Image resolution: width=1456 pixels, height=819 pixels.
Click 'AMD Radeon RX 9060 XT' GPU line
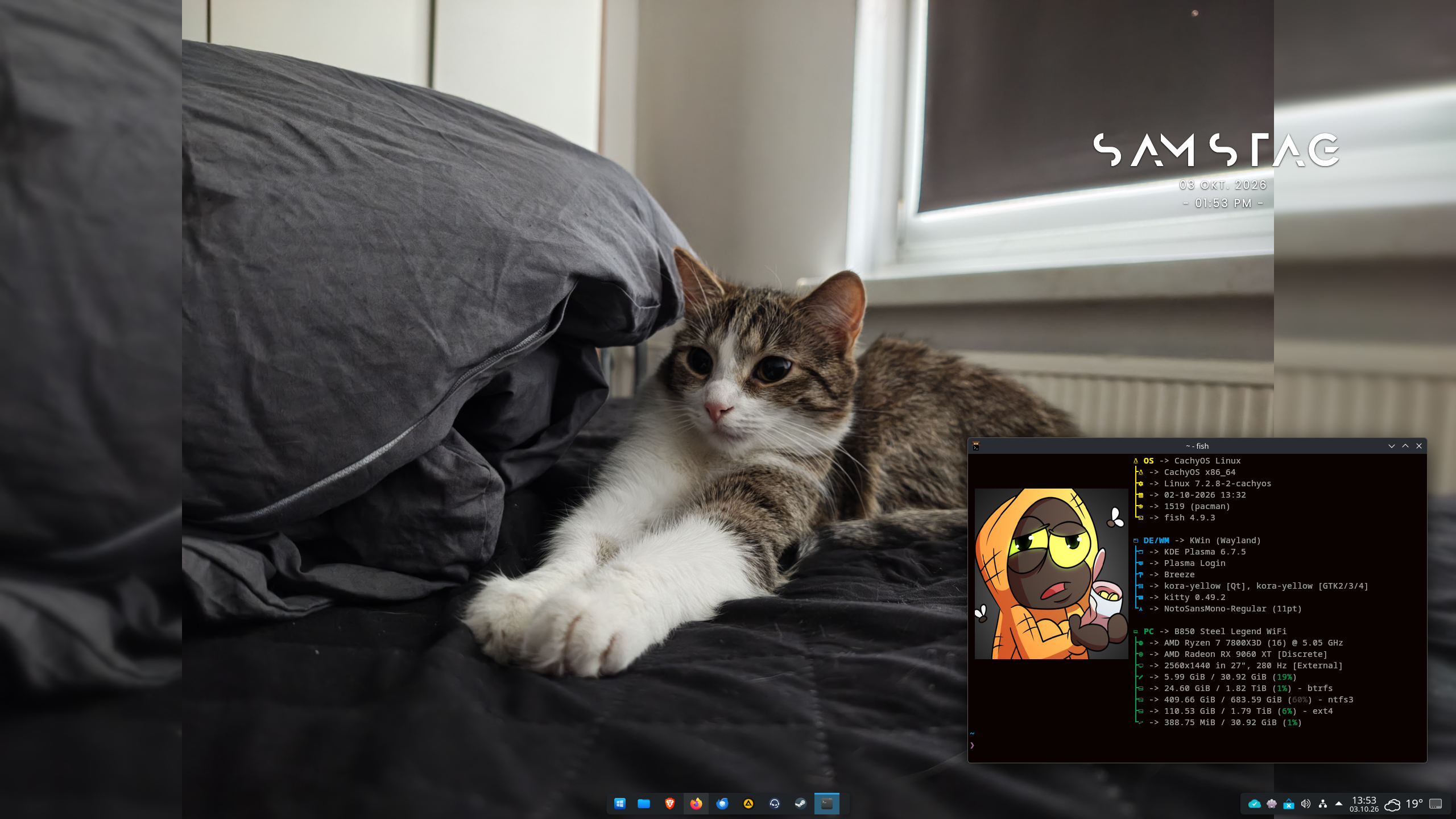(1246, 654)
